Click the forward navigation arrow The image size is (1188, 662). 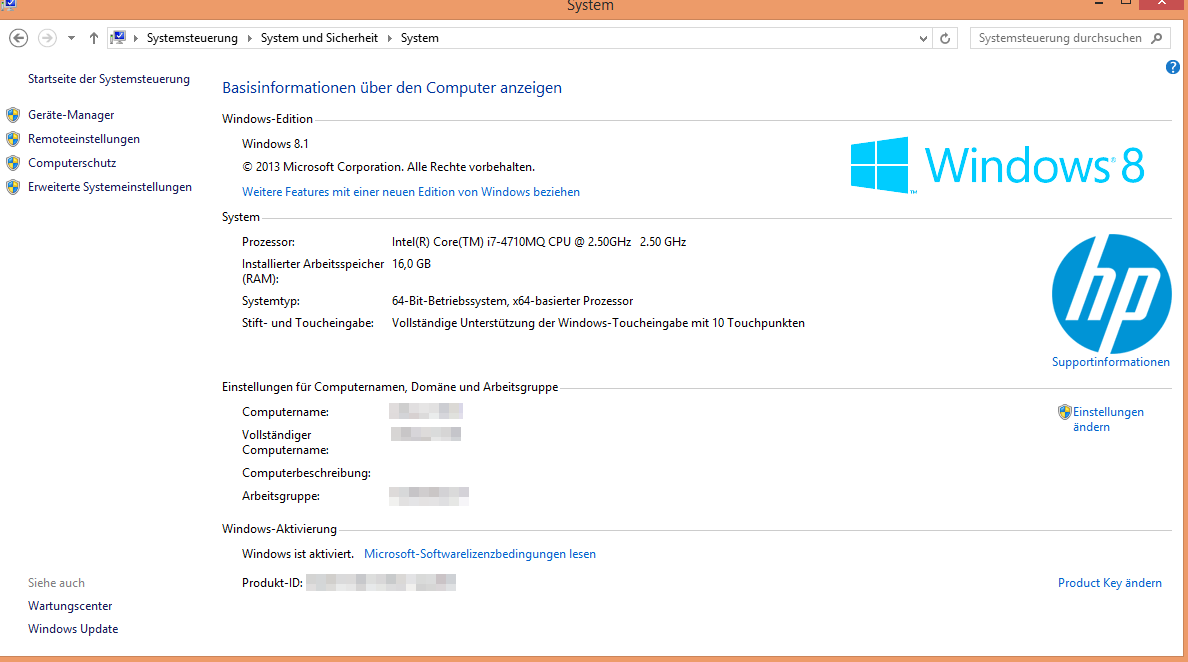(x=47, y=38)
